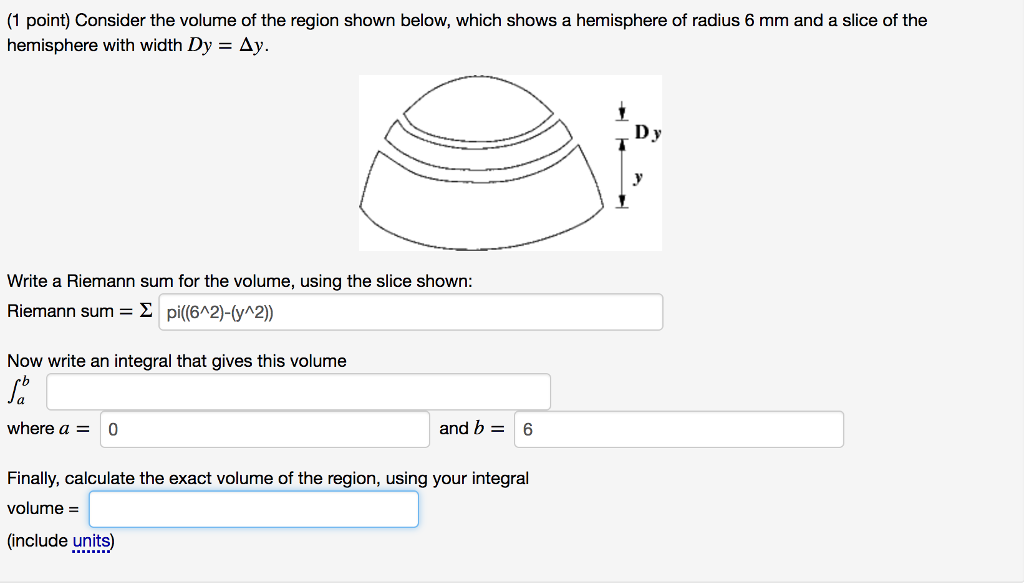This screenshot has height=584, width=1024.
Task: Click the Riemann sum answer field
Action: click(x=410, y=312)
